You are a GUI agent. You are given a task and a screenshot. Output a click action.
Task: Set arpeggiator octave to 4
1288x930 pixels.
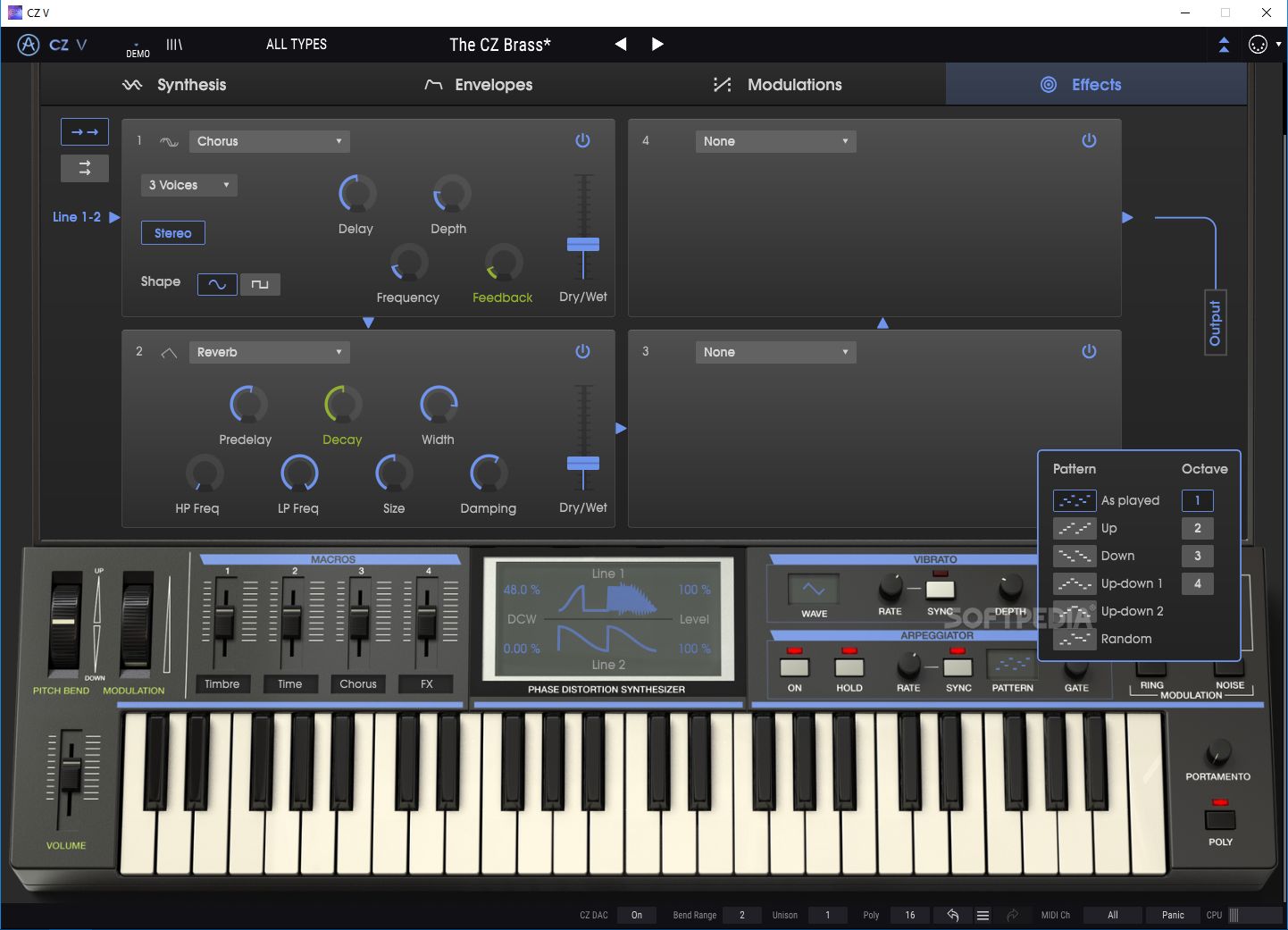coord(1198,583)
